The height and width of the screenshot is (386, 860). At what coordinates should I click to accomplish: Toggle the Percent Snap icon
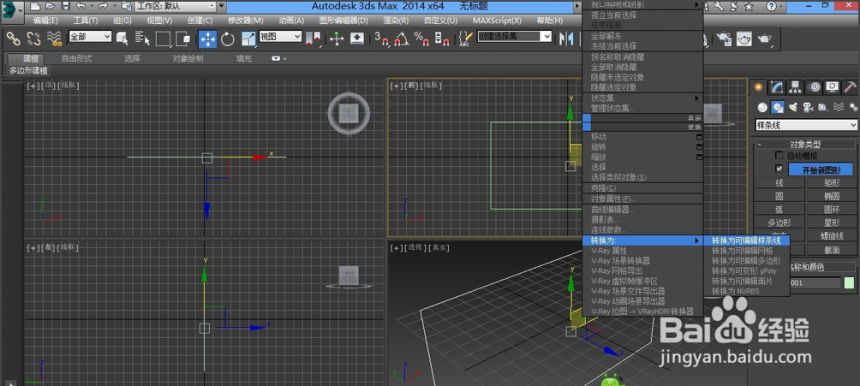click(421, 38)
